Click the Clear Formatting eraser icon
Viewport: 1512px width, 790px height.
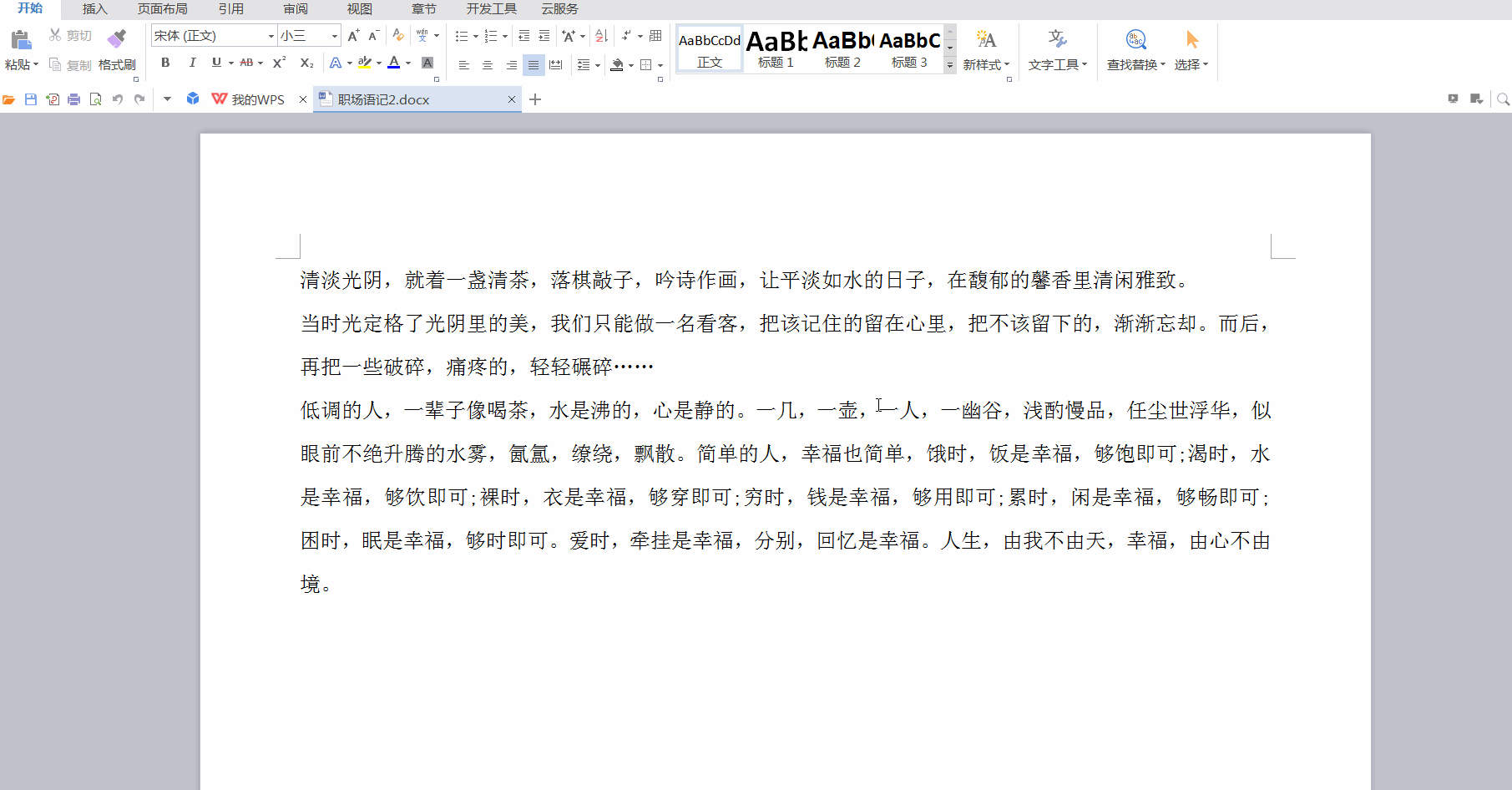[398, 36]
